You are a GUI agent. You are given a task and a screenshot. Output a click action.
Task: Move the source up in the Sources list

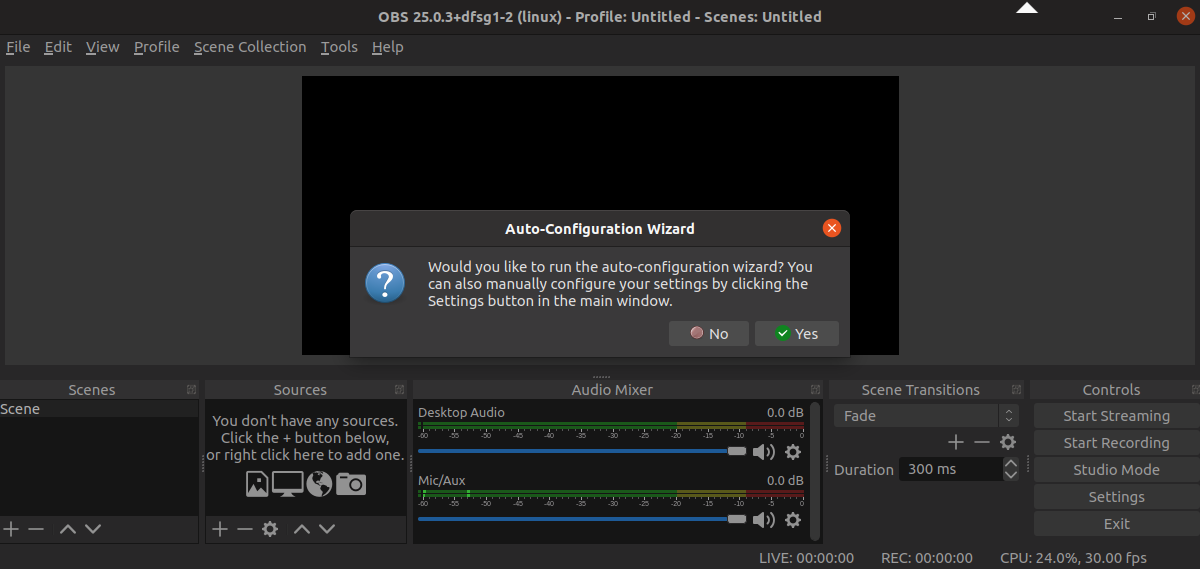click(302, 529)
